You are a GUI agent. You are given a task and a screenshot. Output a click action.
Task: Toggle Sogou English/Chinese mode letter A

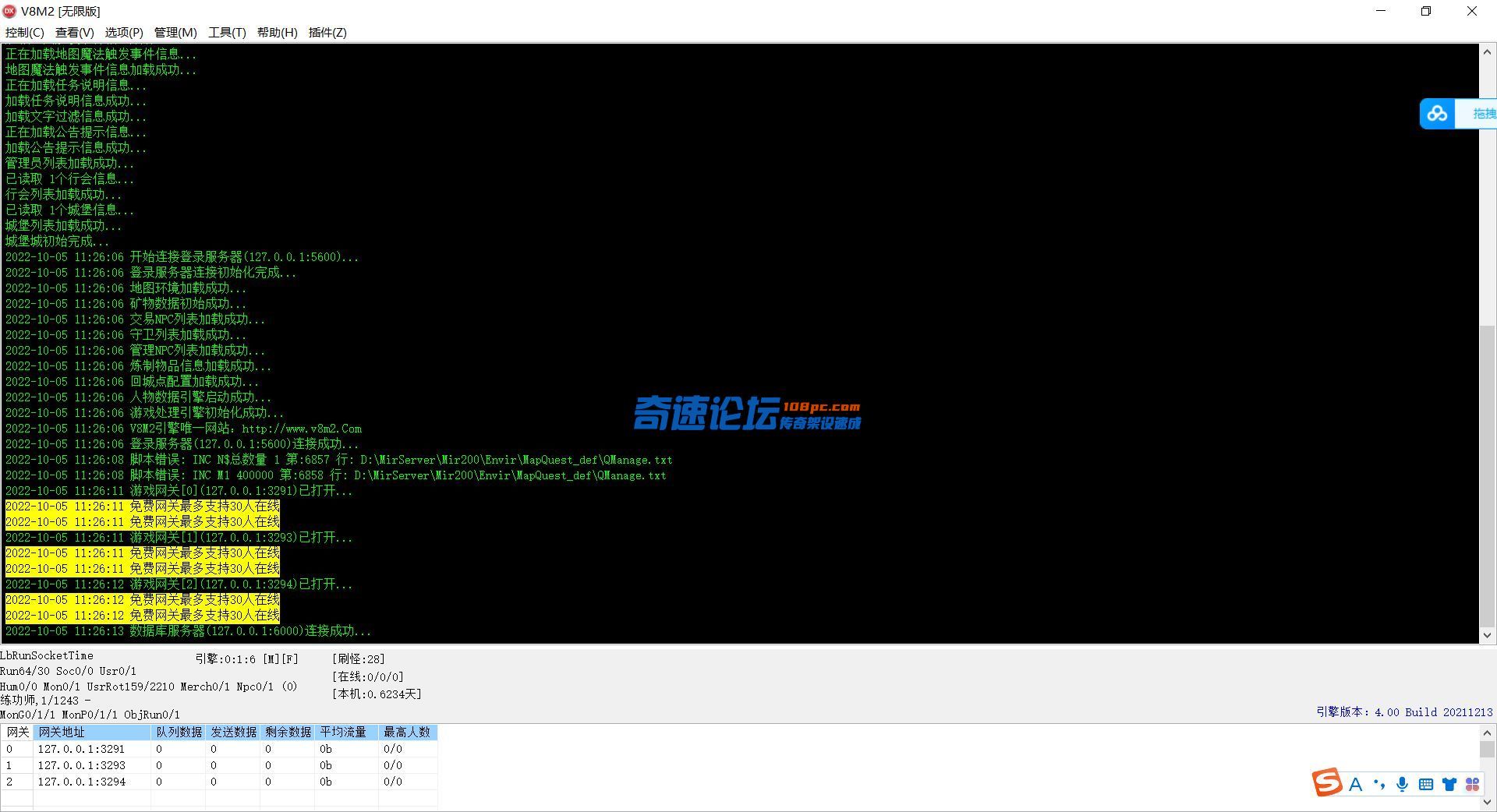pos(1356,785)
